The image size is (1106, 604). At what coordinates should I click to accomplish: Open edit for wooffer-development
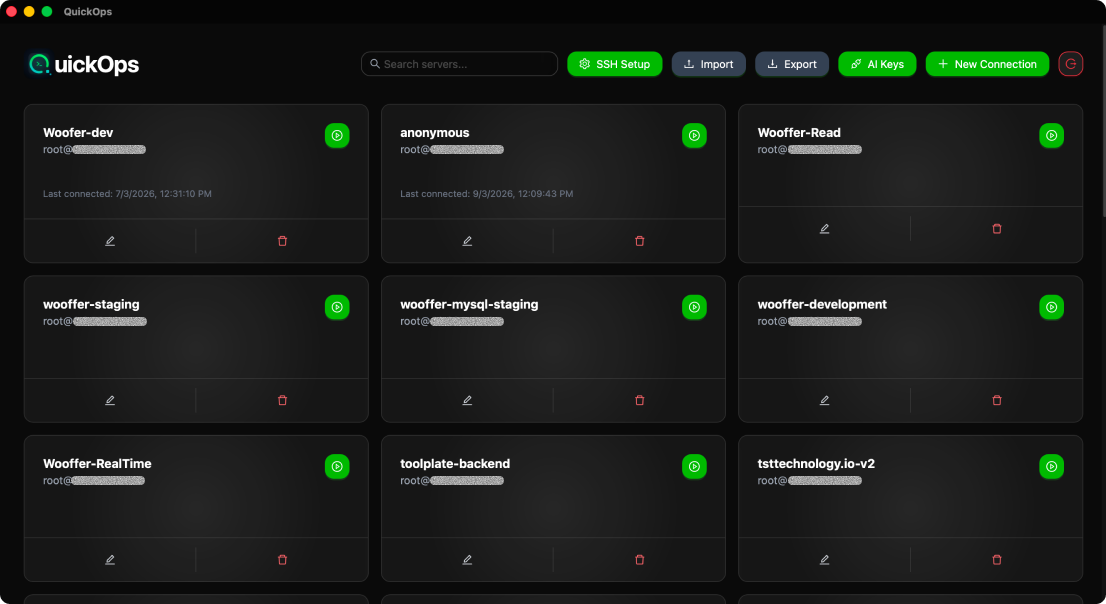pos(824,400)
